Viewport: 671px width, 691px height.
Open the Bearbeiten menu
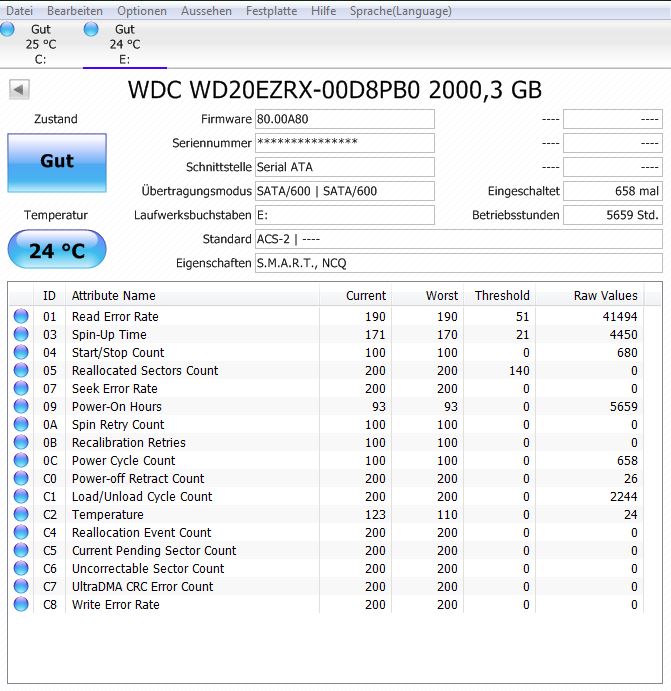coord(75,11)
